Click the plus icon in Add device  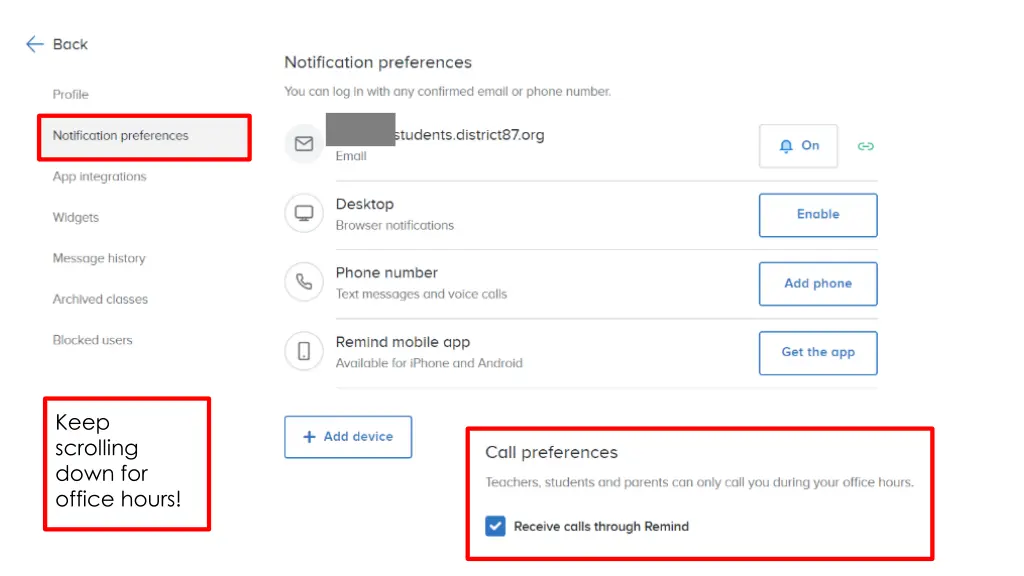click(x=309, y=437)
